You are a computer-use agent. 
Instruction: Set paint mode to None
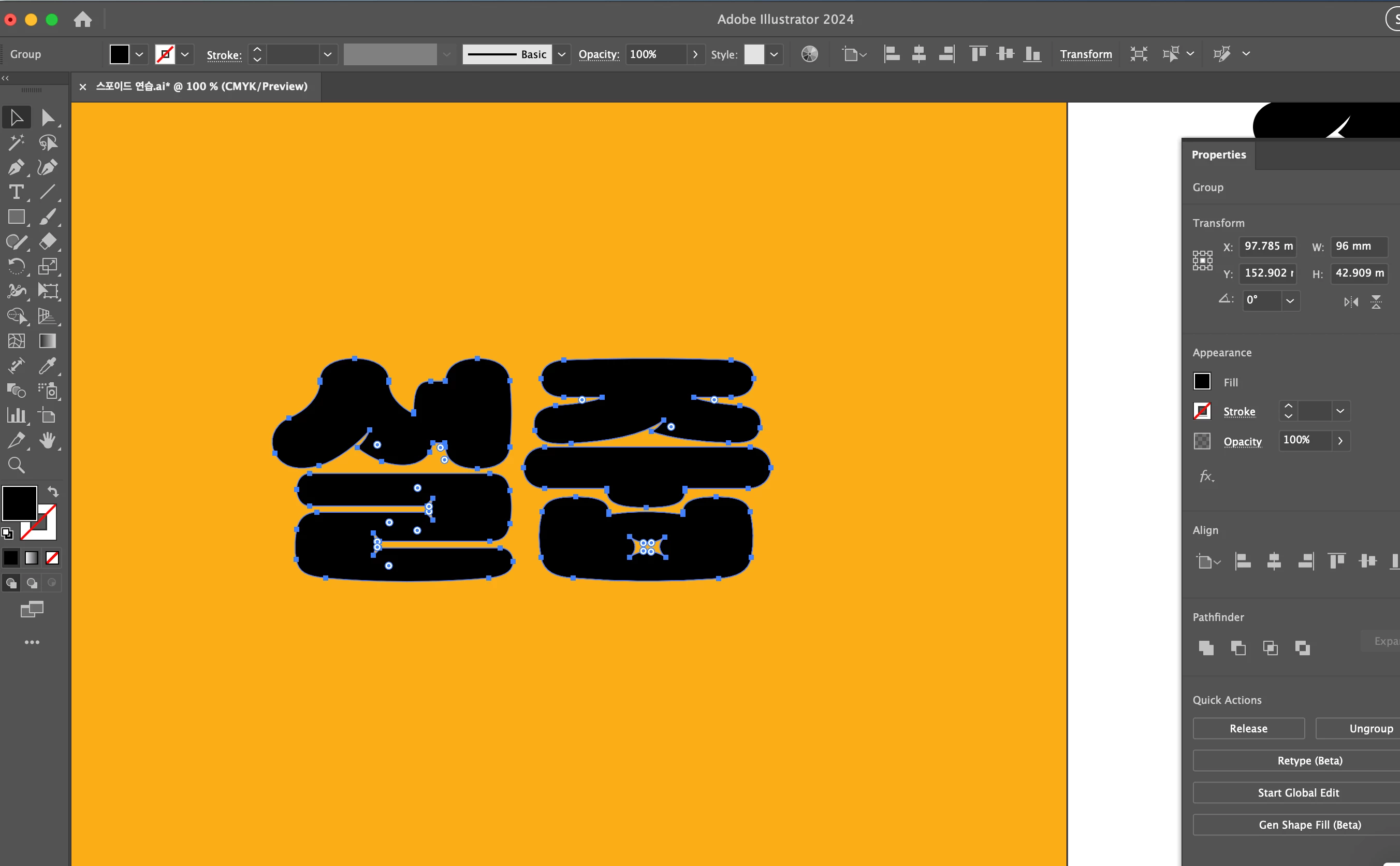coord(52,558)
